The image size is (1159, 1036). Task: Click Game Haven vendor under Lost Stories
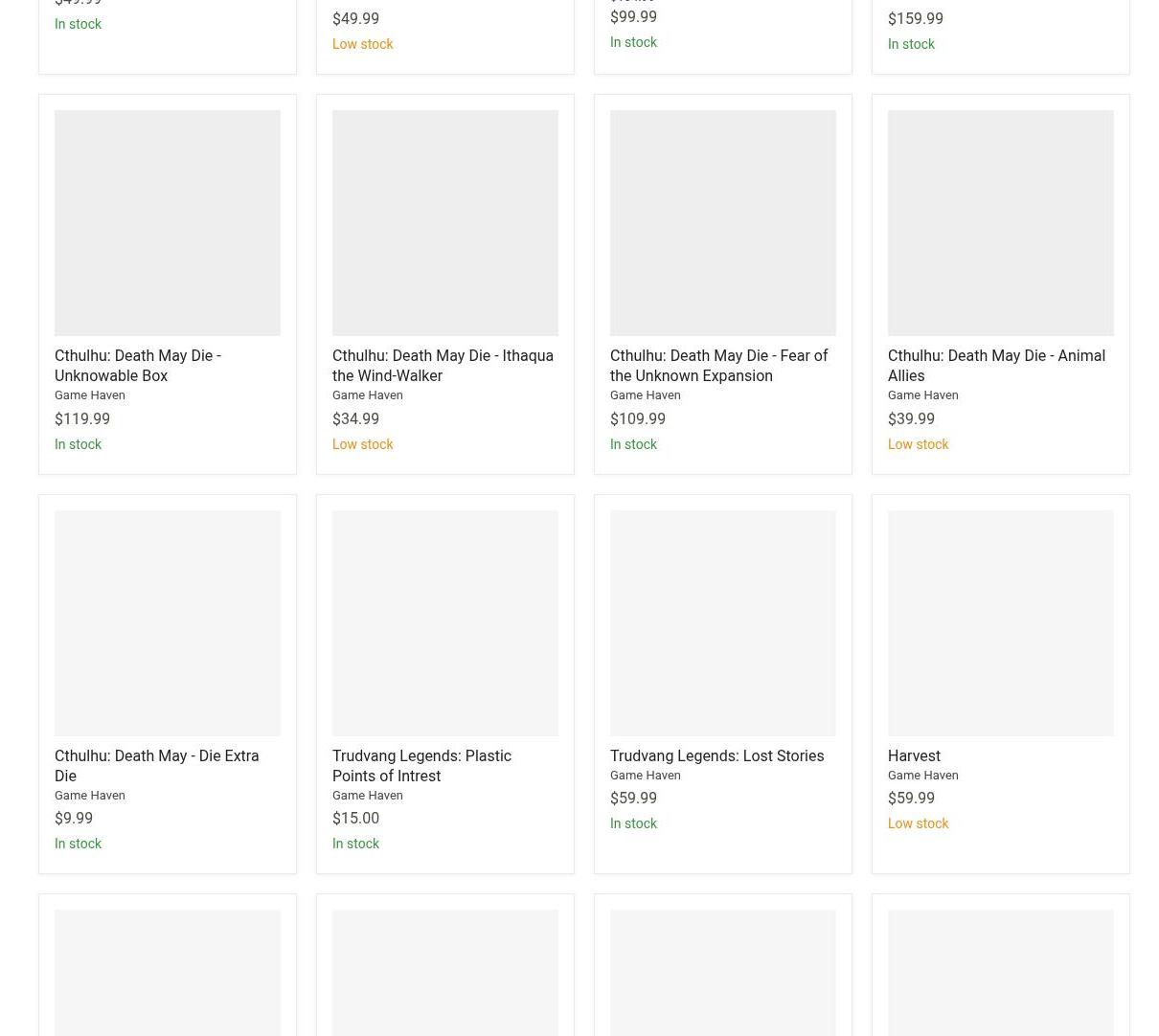tap(645, 775)
